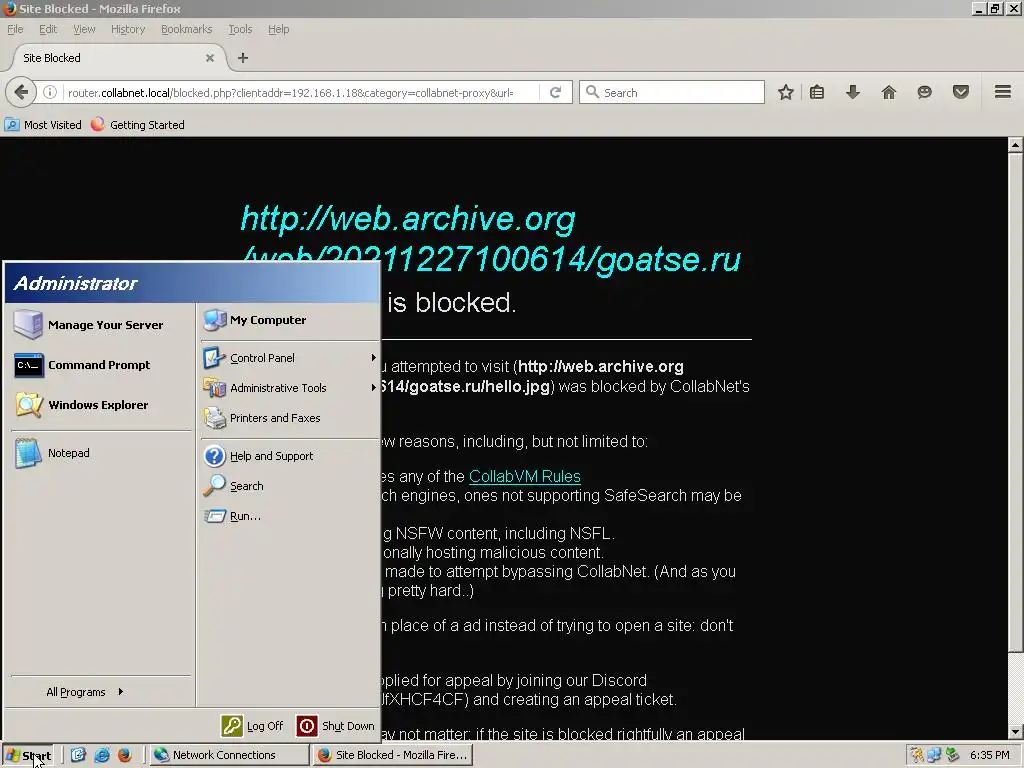Open a new tab with the plus button
Screen dimensions: 1024x768
tap(243, 57)
